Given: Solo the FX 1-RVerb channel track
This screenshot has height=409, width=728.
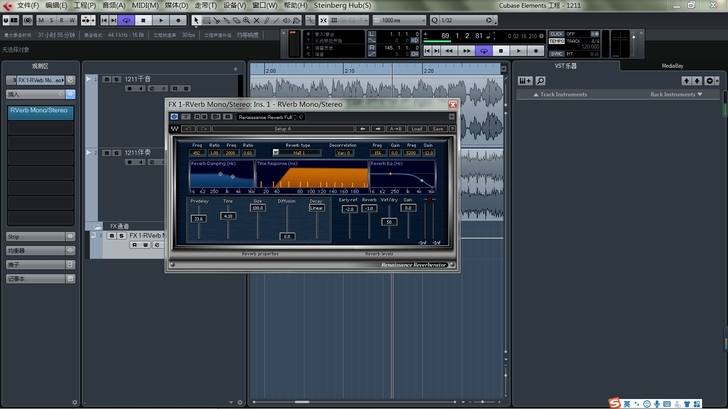Looking at the screenshot, I should tap(121, 236).
